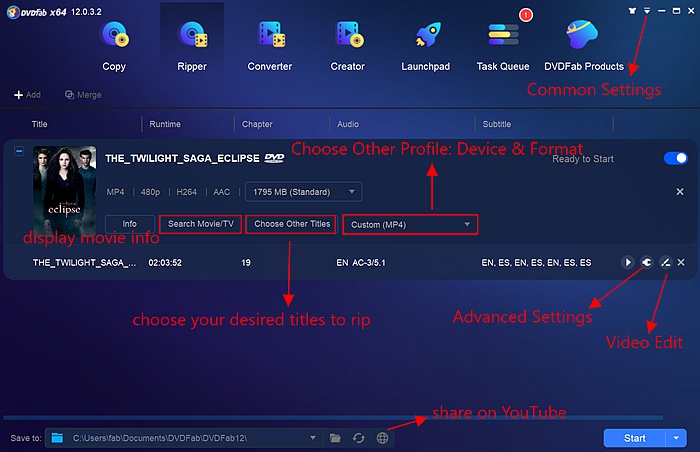Click the Subtitle column header
Image resolution: width=700 pixels, height=452 pixels.
pos(496,124)
